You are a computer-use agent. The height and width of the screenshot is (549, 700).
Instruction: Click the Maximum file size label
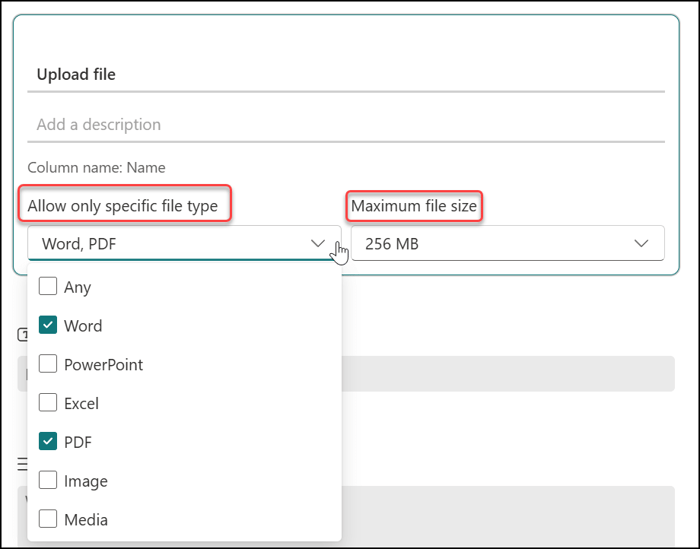414,206
